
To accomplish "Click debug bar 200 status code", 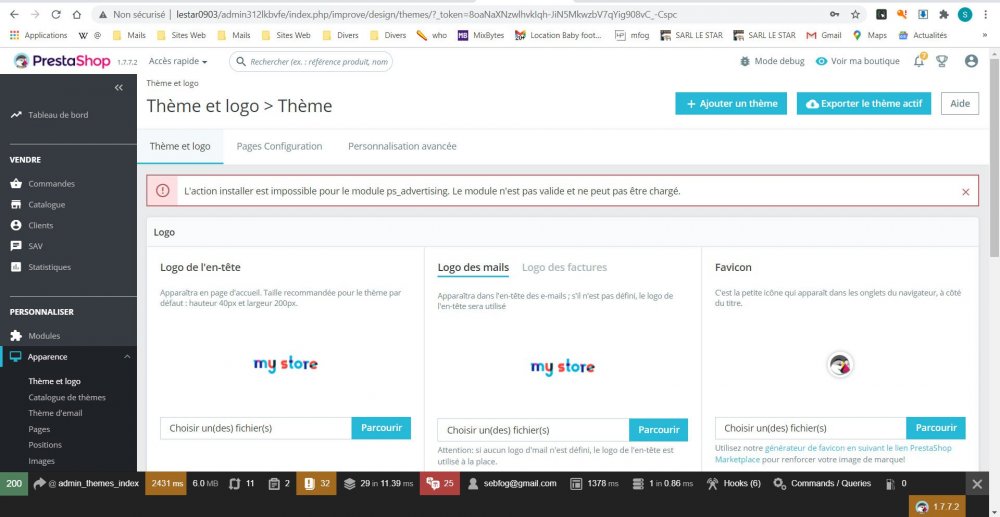I will click(14, 483).
